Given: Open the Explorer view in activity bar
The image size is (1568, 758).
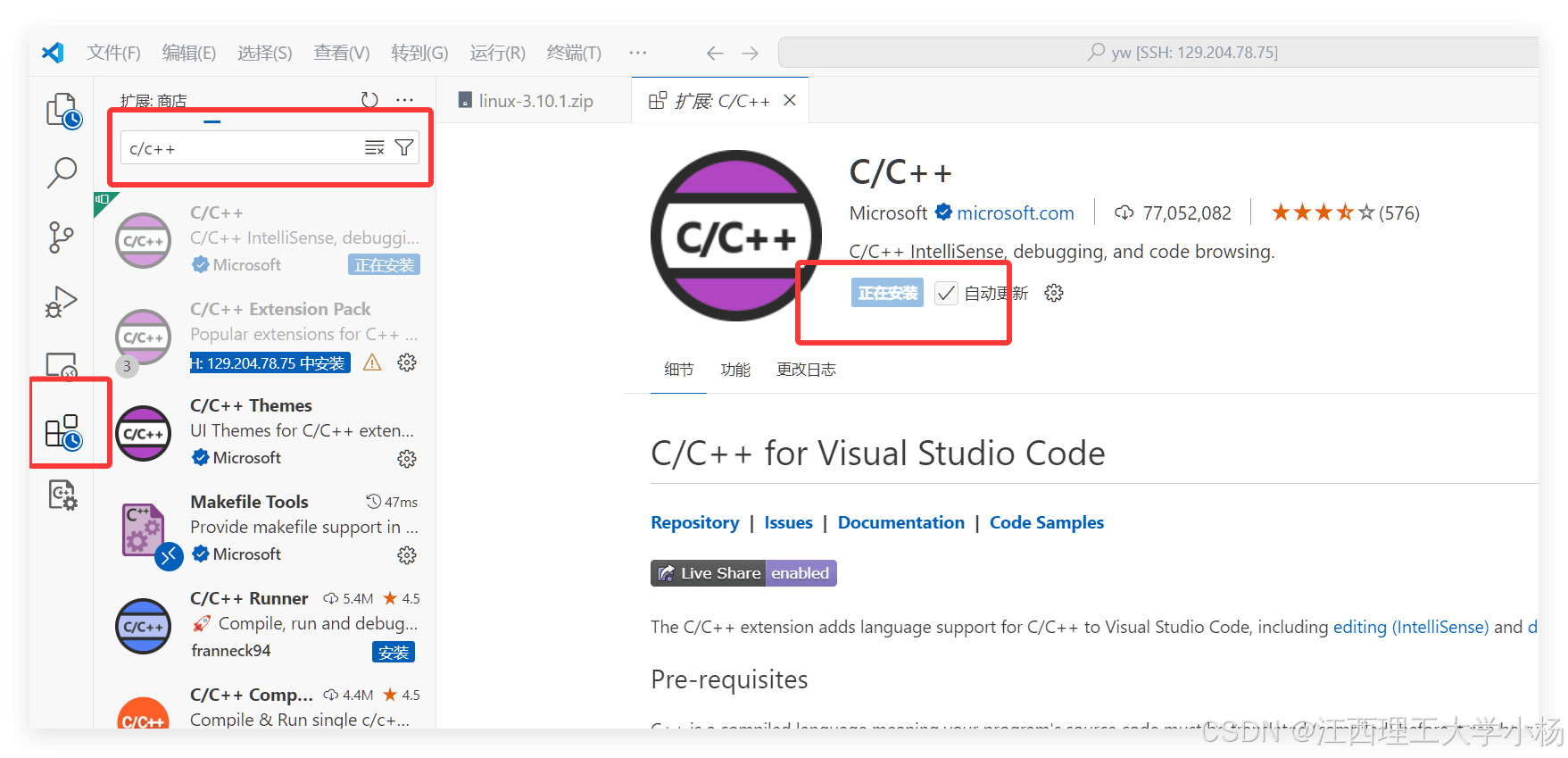Looking at the screenshot, I should tap(62, 111).
